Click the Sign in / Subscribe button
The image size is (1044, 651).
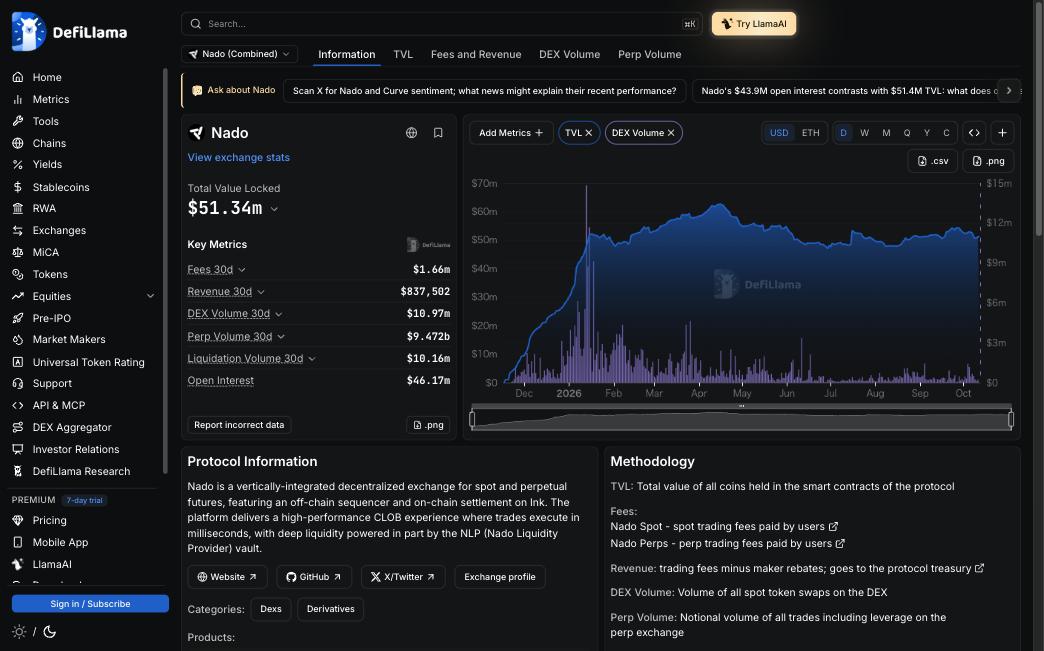pyautogui.click(x=90, y=604)
